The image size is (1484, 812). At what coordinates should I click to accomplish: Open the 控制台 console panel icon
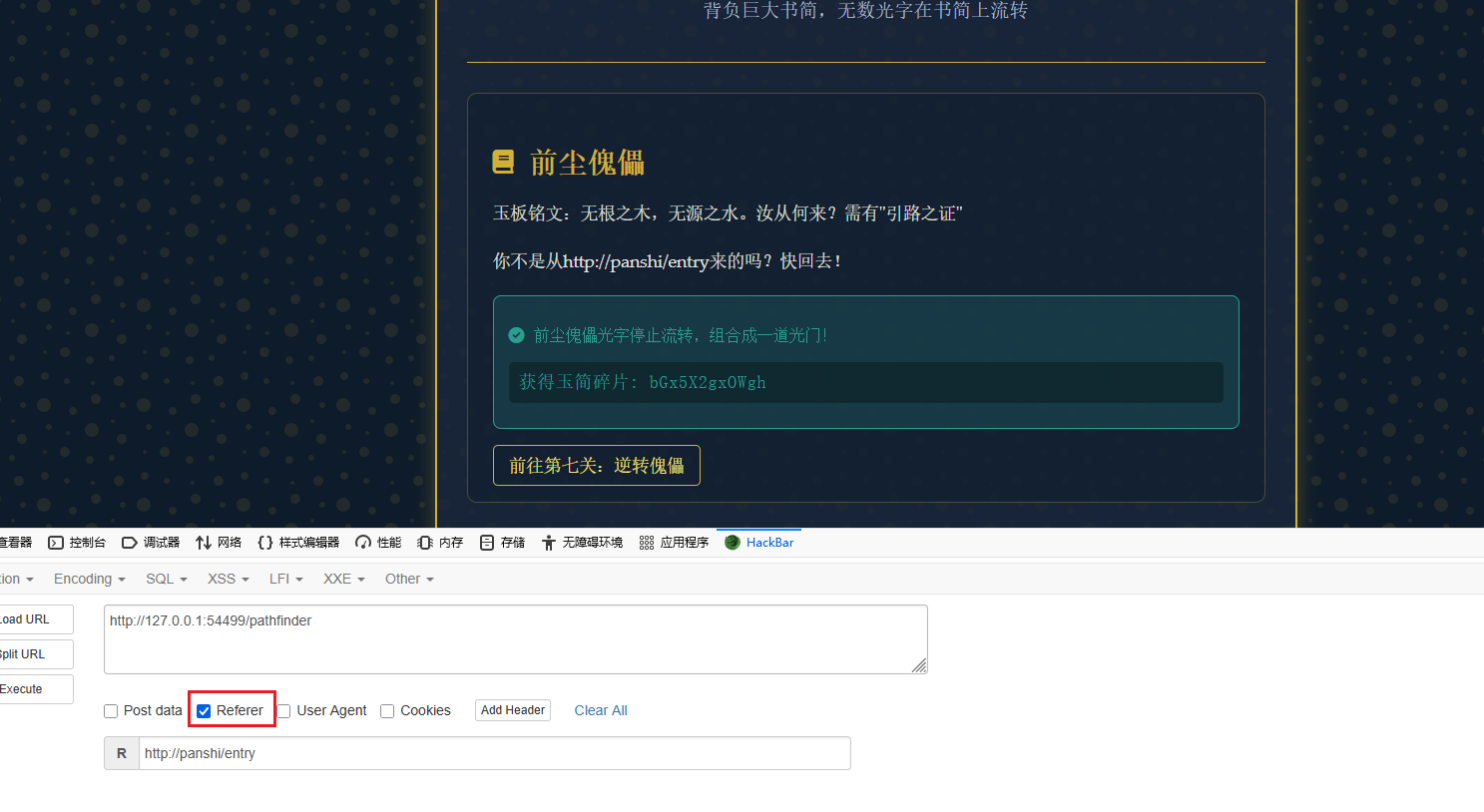pos(56,543)
